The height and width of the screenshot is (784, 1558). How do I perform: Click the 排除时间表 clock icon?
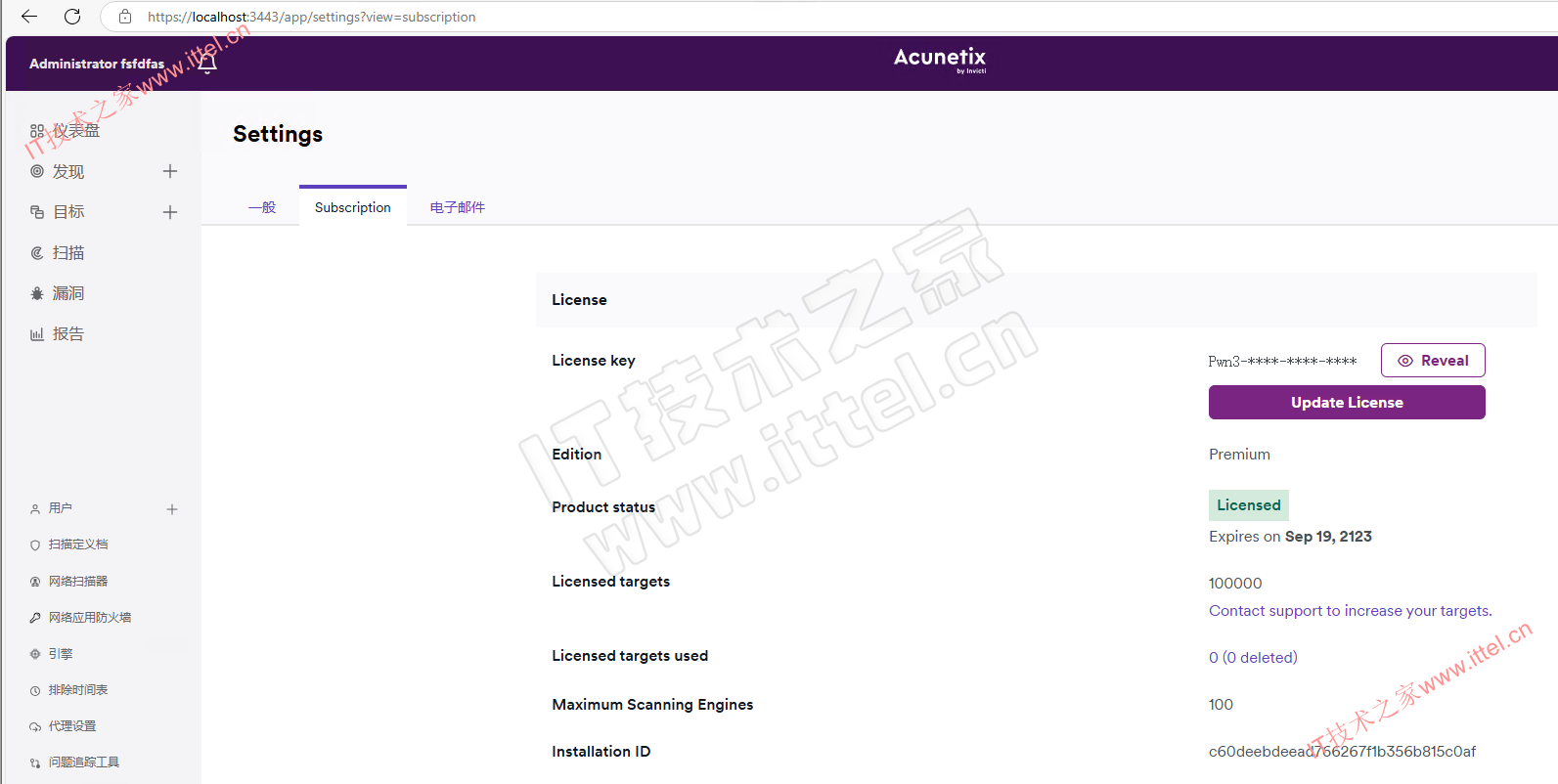click(35, 691)
